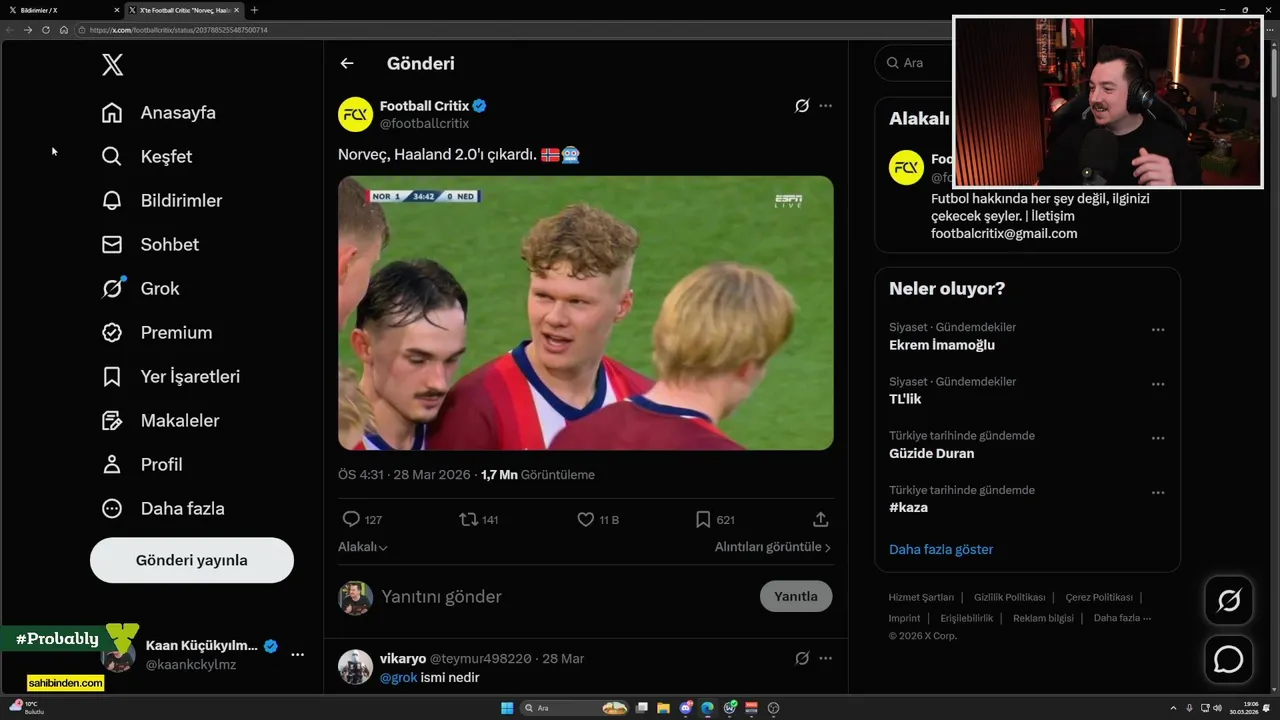Like the post showing 11 B likes
This screenshot has height=720, width=1280.
pyautogui.click(x=586, y=519)
